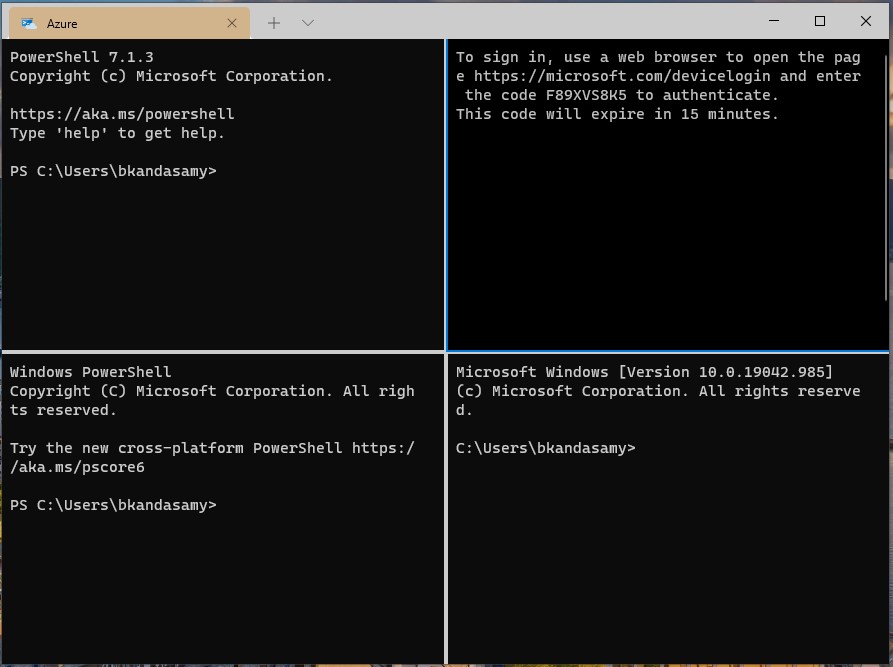This screenshot has width=893, height=667.
Task: Open a new tab with the plus icon
Action: pyautogui.click(x=273, y=22)
